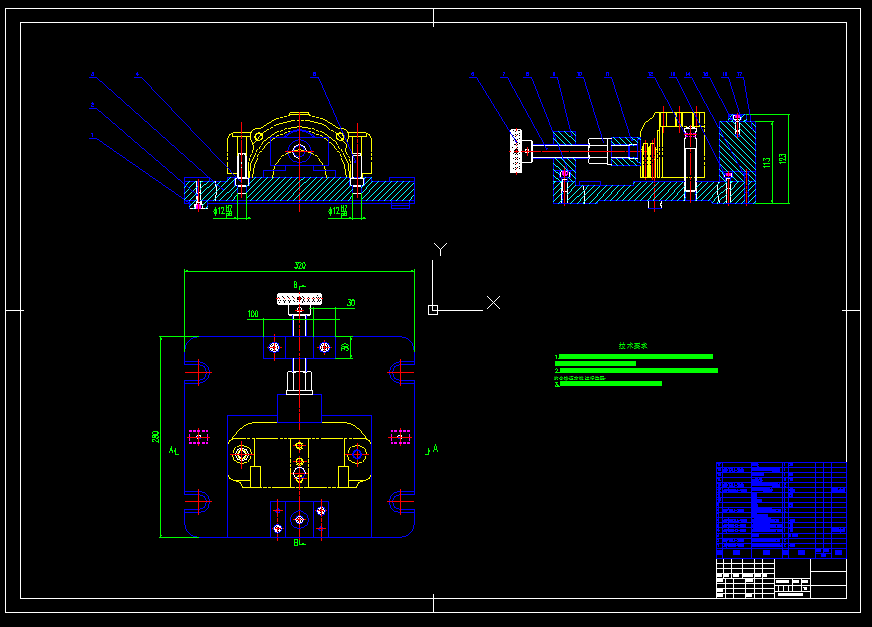The height and width of the screenshot is (627, 872).
Task: Select the right magenta dashed locating pin
Action: (400, 437)
